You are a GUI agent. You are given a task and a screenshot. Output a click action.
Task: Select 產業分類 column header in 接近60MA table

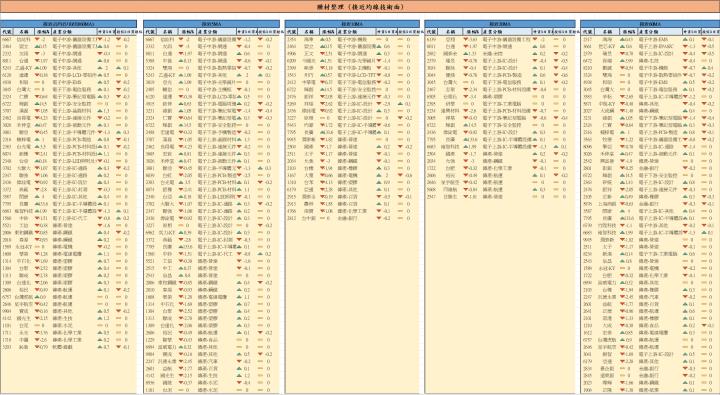pyautogui.click(x=660, y=32)
